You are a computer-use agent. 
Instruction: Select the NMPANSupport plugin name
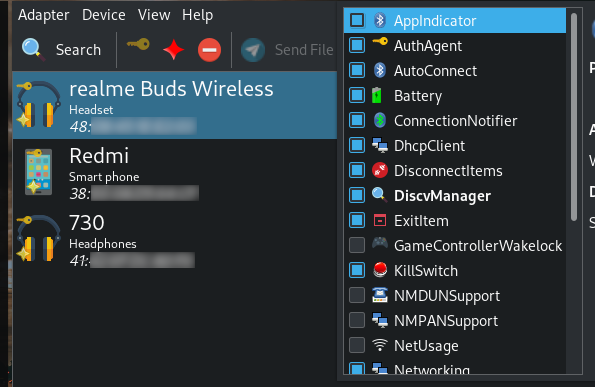click(x=446, y=321)
